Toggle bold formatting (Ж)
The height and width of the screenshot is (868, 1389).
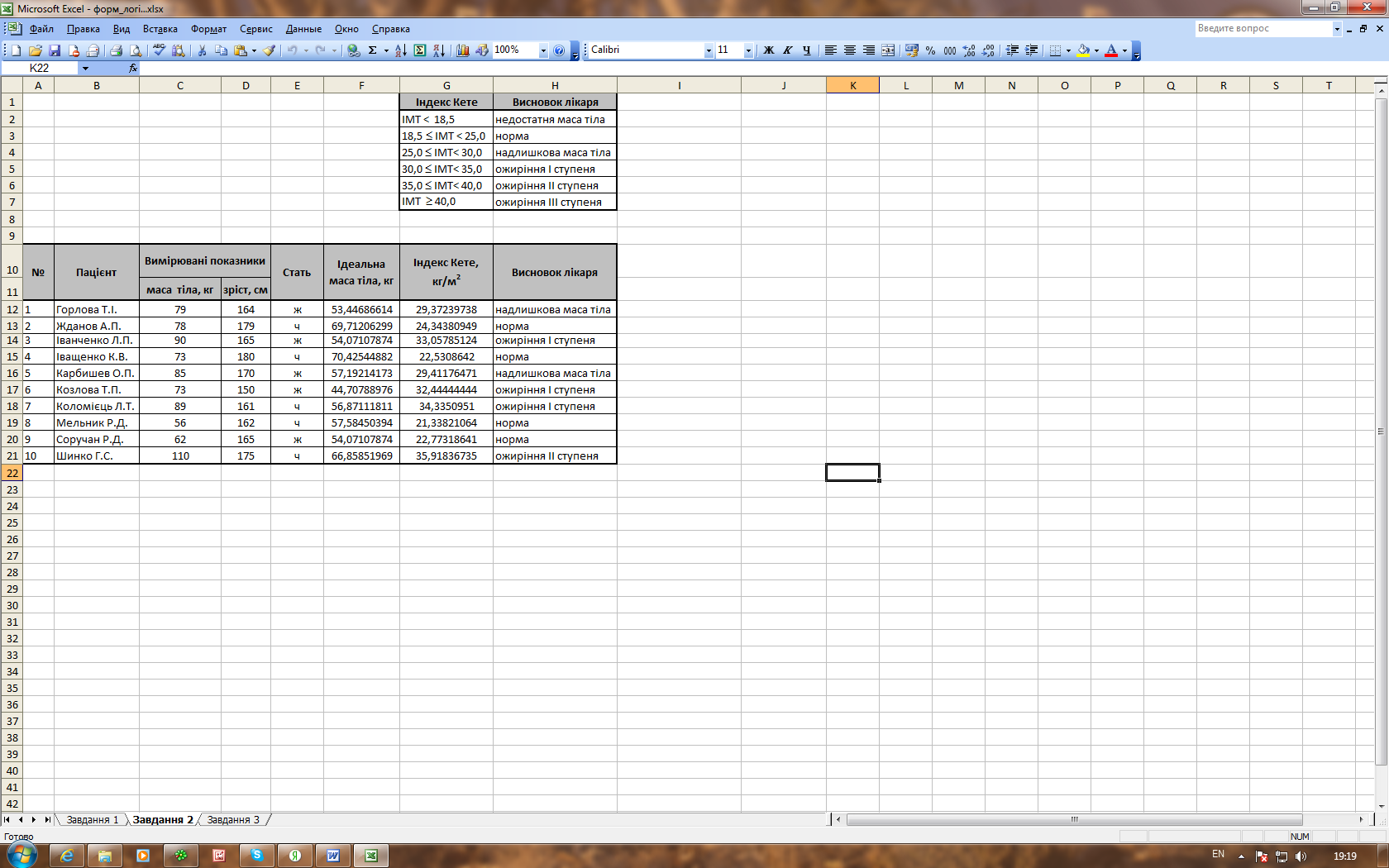[769, 50]
